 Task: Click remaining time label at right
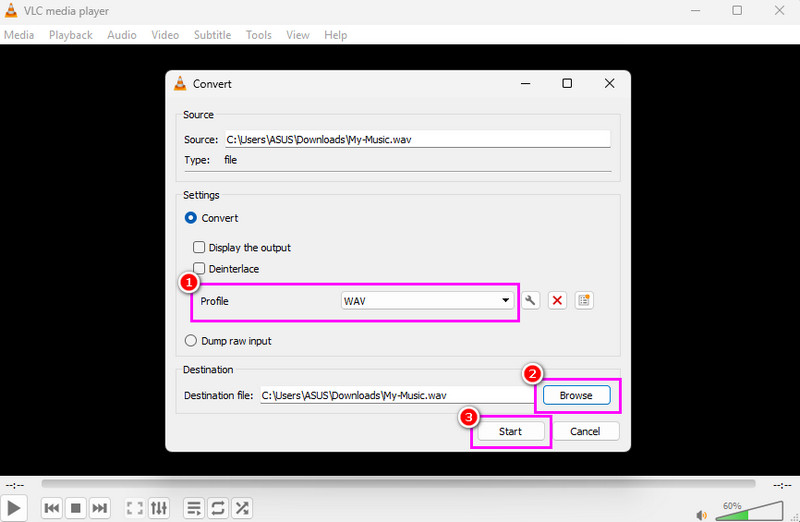click(x=782, y=485)
